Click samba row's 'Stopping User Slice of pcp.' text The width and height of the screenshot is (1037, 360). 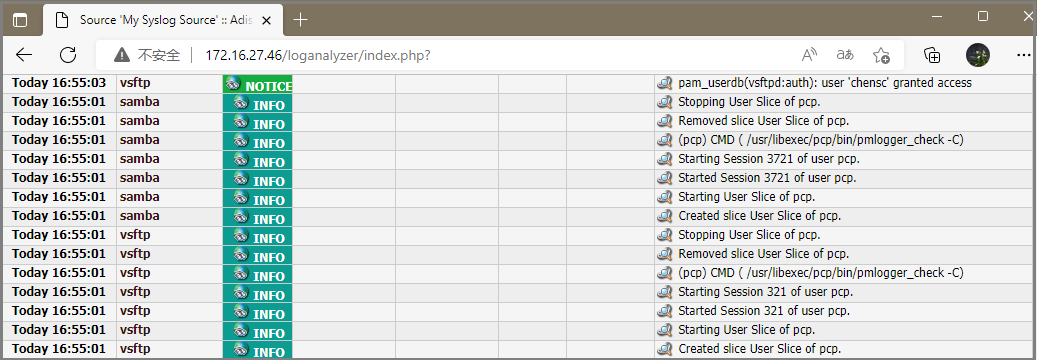pyautogui.click(x=749, y=103)
